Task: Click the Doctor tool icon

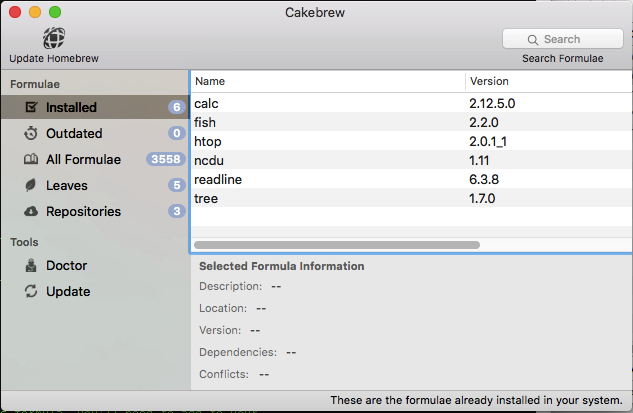Action: click(x=31, y=266)
